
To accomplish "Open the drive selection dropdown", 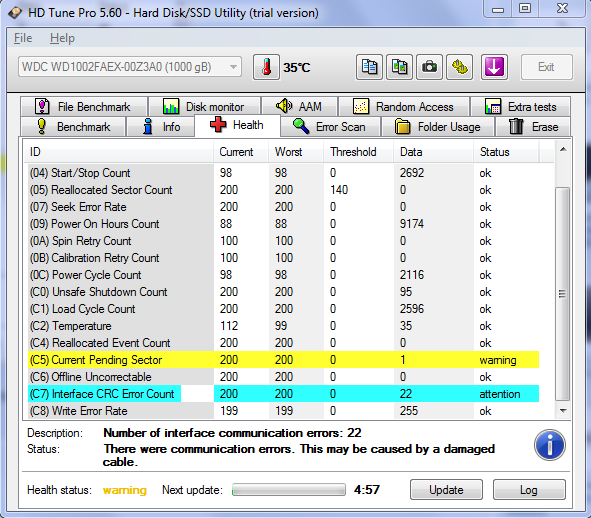I will click(130, 67).
